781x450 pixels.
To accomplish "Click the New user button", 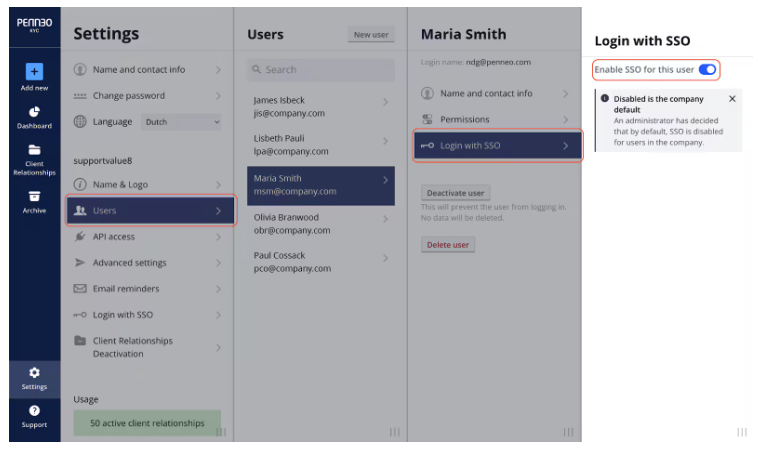I will click(x=371, y=34).
